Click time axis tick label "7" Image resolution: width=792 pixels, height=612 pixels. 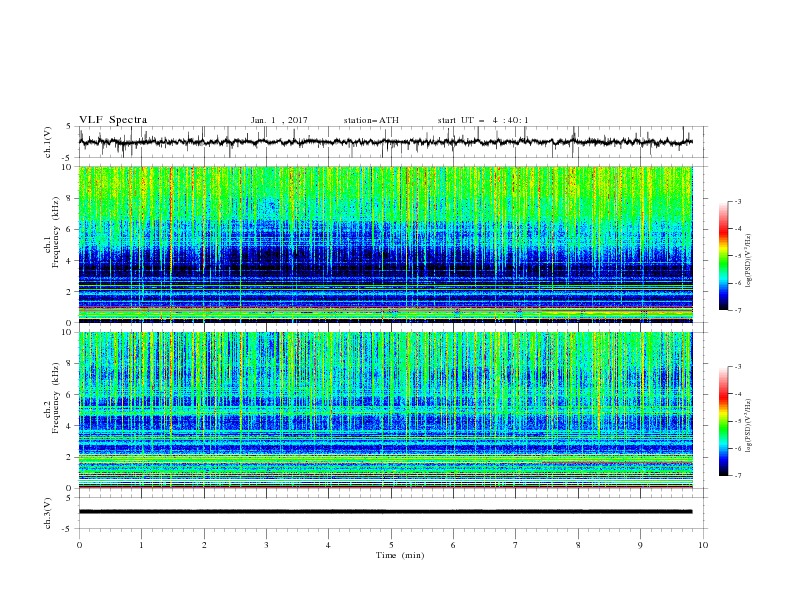[x=516, y=545]
